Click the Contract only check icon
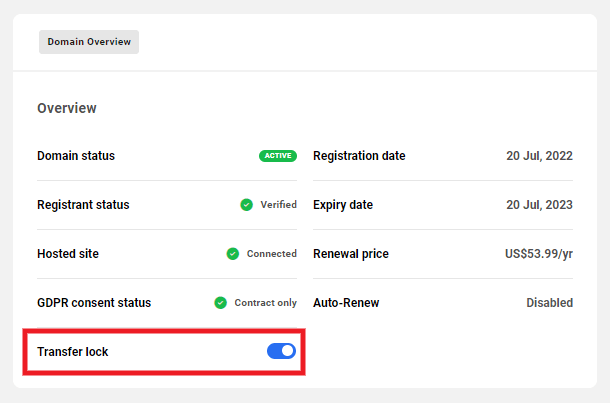 click(221, 303)
